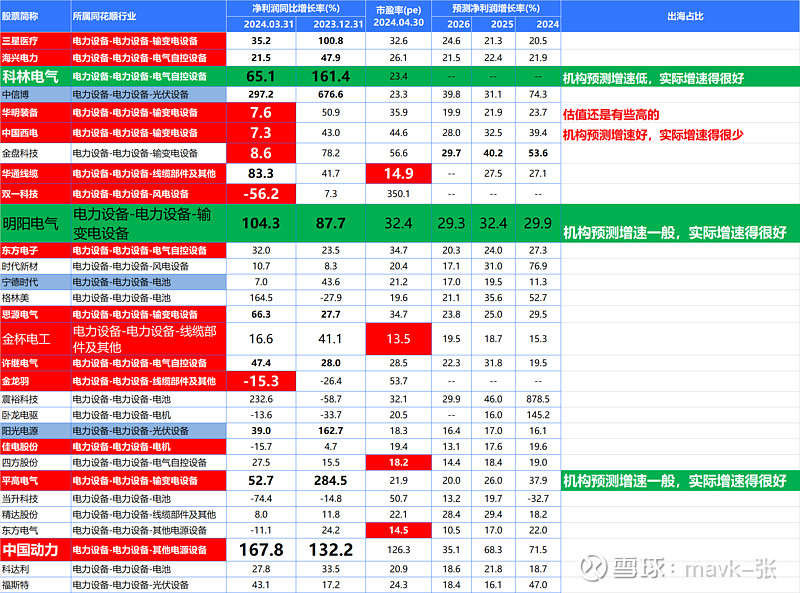Click the red -56.2 cell for 双一科技
Screen dimensions: 800x593
[x=261, y=194]
